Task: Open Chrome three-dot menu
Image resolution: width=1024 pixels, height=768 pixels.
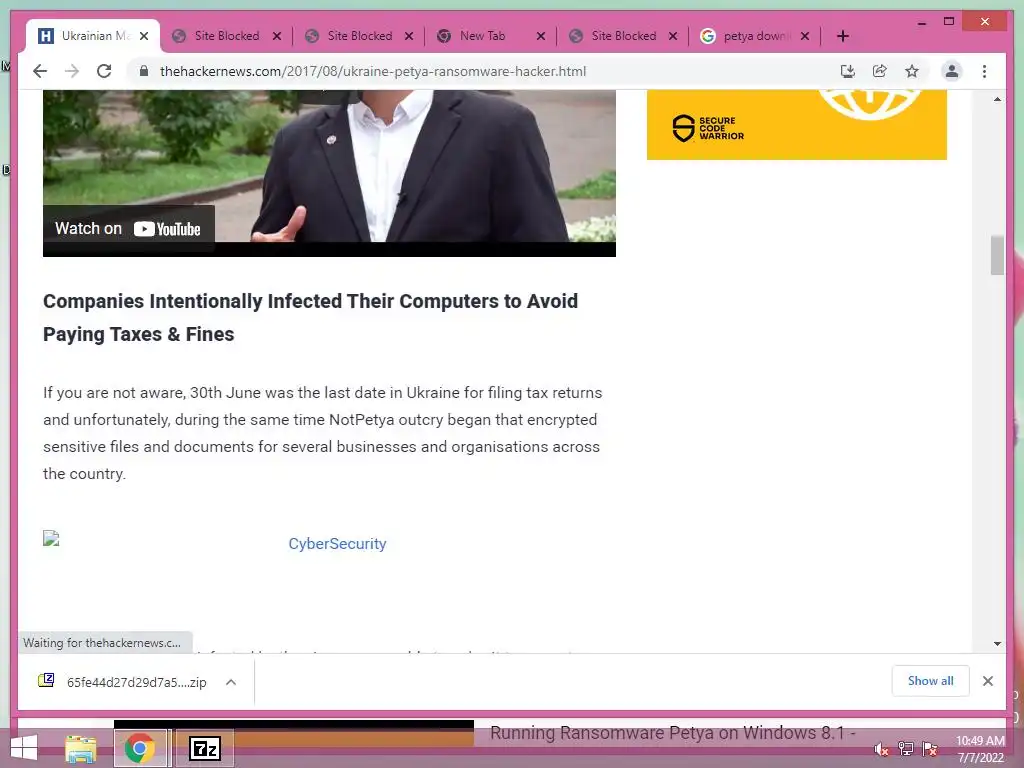Action: tap(984, 71)
